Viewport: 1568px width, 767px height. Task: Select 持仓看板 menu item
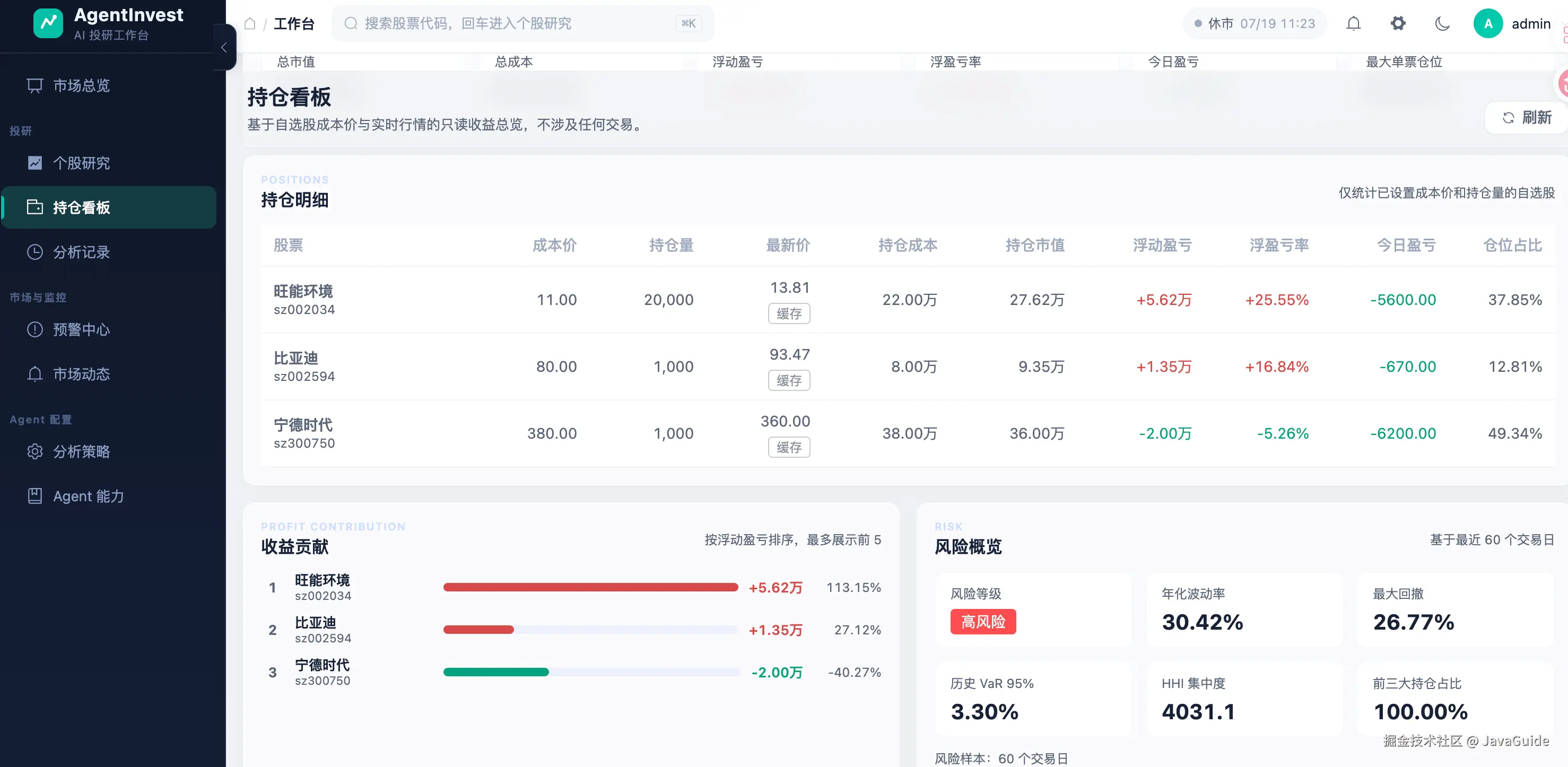click(108, 207)
